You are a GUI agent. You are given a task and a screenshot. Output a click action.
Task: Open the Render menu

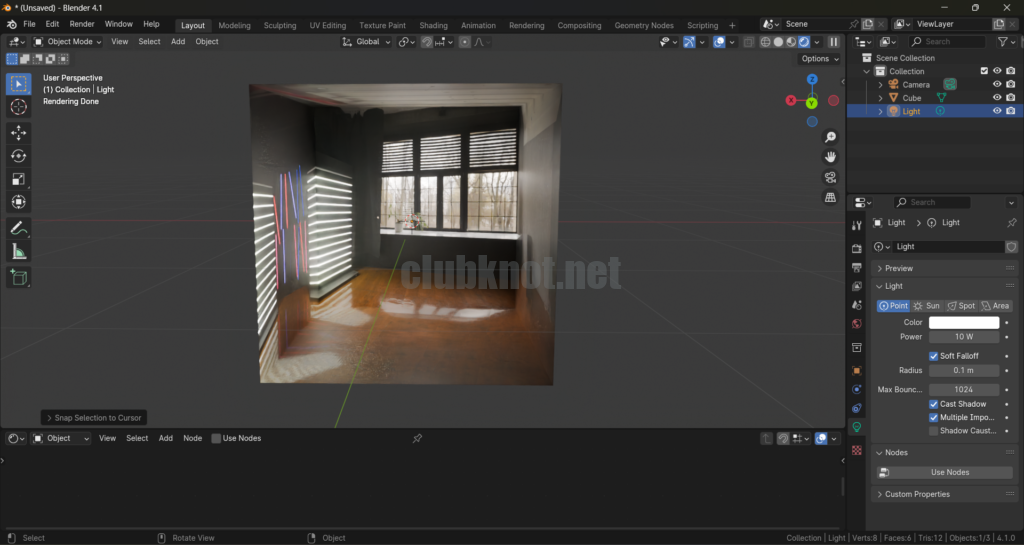pyautogui.click(x=82, y=24)
